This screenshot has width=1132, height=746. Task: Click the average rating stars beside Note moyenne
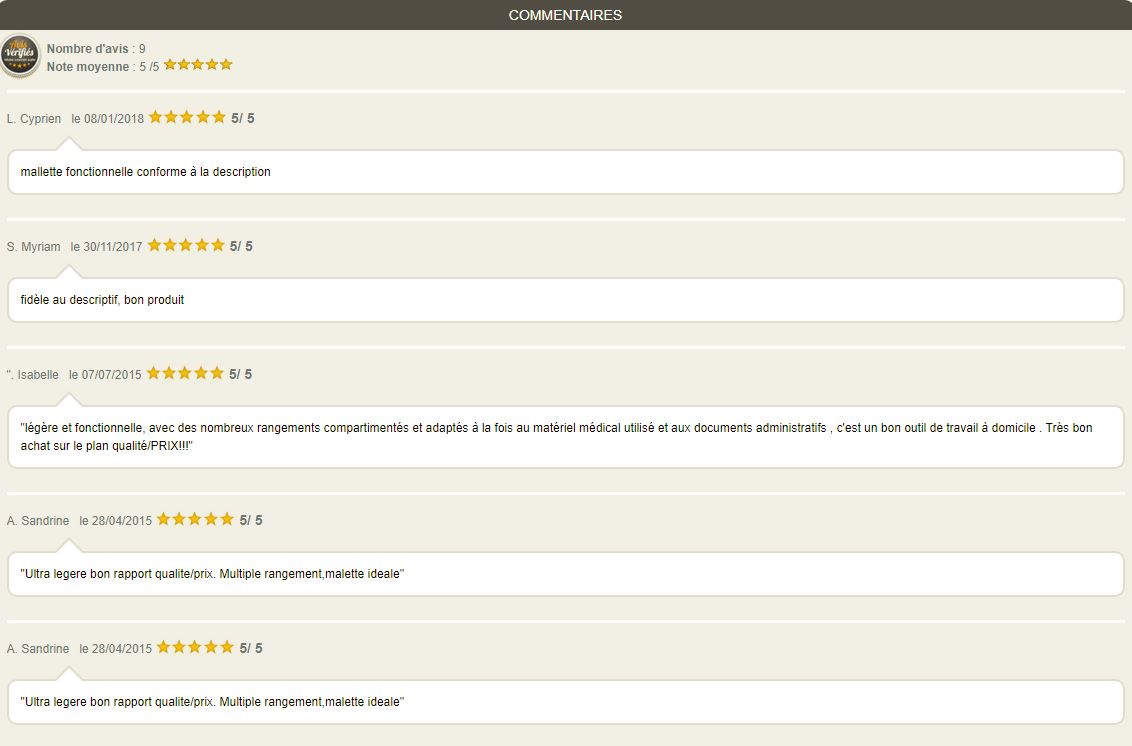[x=198, y=65]
